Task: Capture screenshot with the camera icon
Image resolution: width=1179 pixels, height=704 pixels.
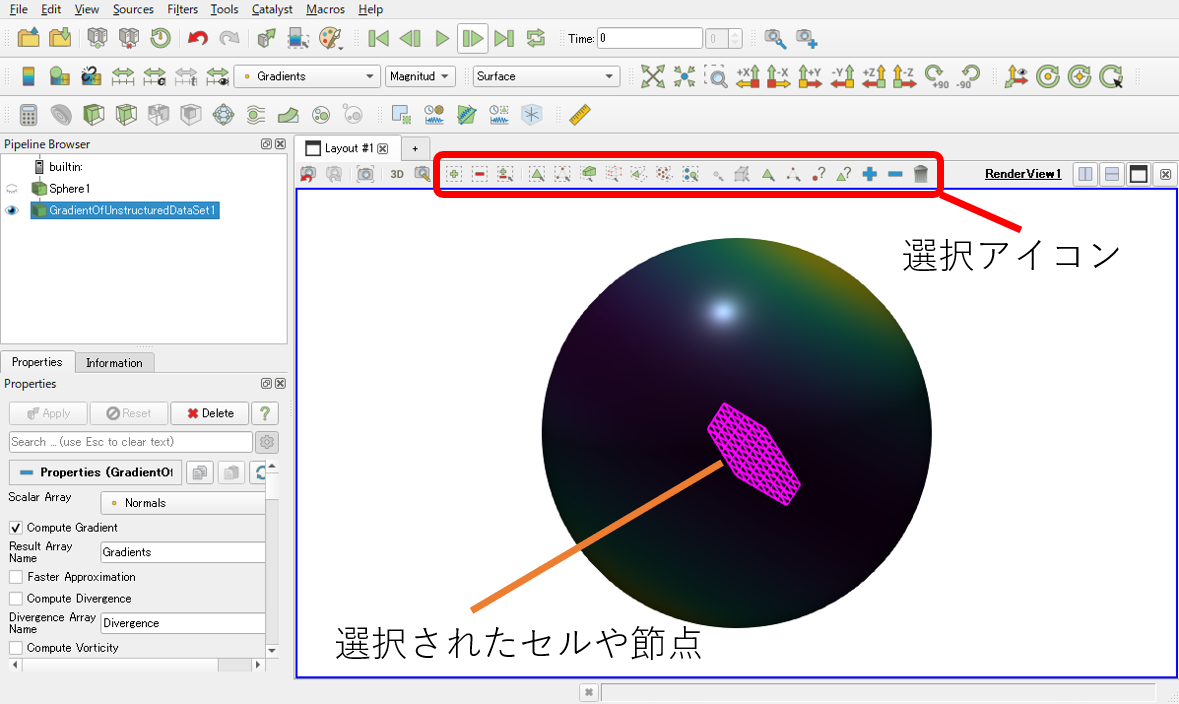Action: 365,174
